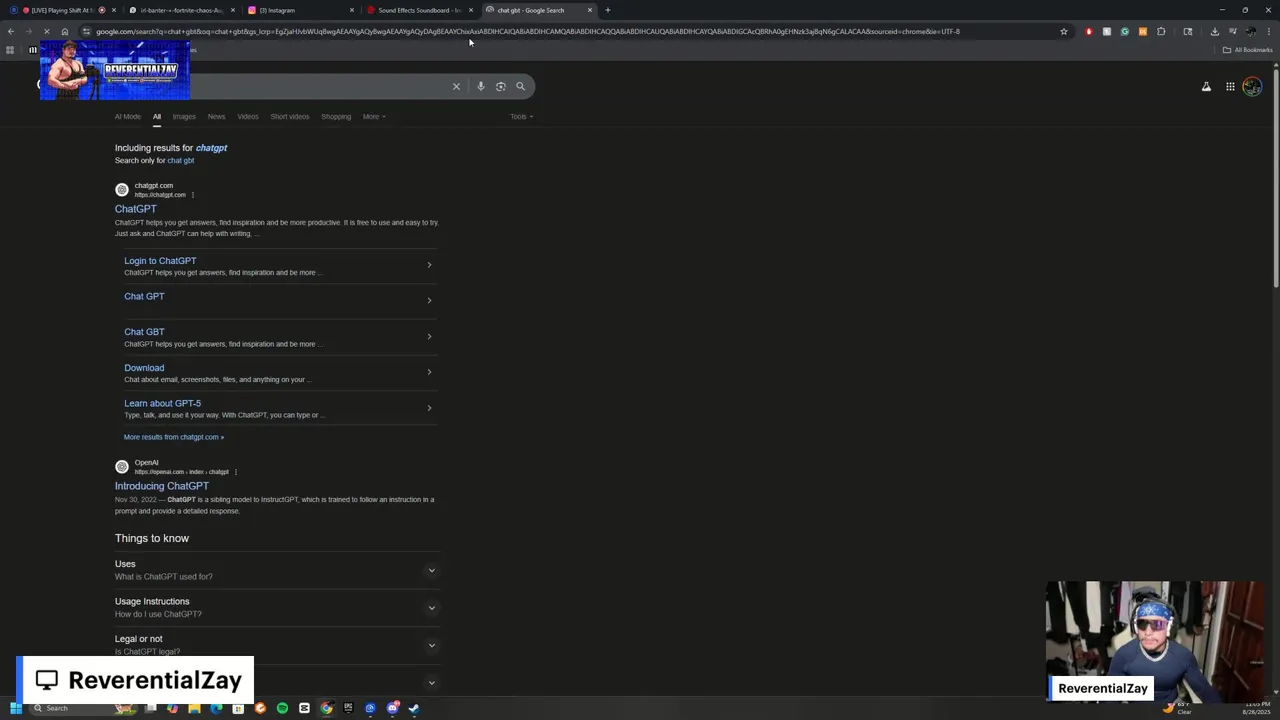
Task: Switch to the Instagram tab
Action: 300,10
